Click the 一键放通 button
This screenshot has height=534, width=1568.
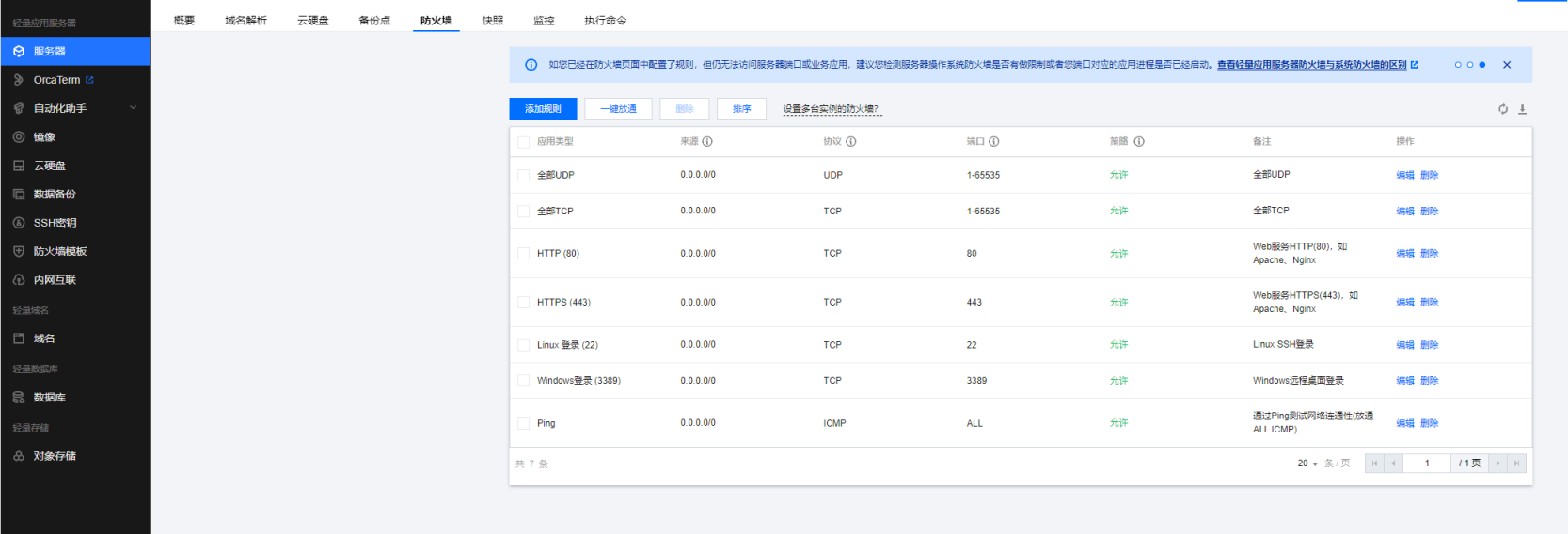tap(618, 109)
